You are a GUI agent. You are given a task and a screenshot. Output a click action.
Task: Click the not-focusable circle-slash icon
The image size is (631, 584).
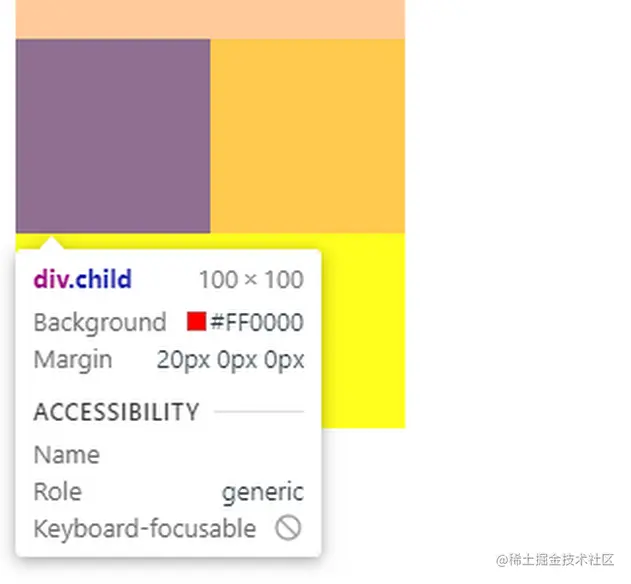click(x=288, y=528)
